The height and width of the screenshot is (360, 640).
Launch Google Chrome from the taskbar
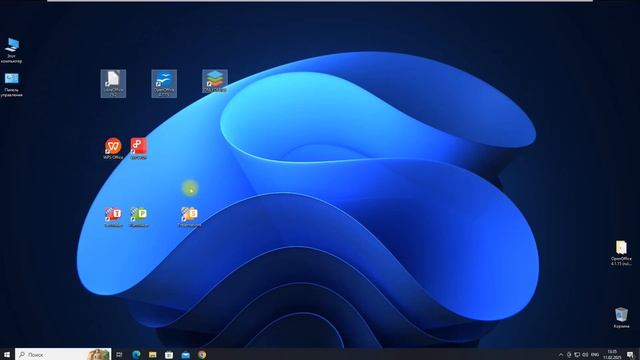click(202, 354)
